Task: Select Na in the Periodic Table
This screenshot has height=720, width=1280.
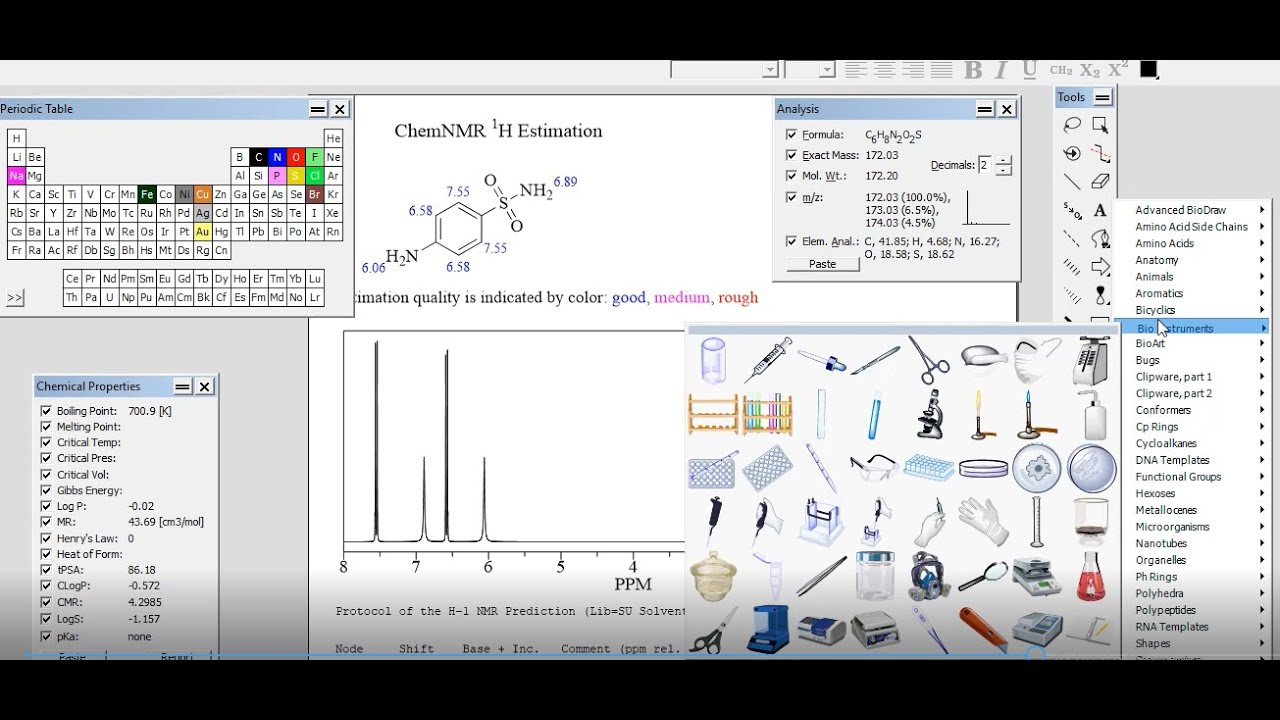Action: pyautogui.click(x=16, y=176)
